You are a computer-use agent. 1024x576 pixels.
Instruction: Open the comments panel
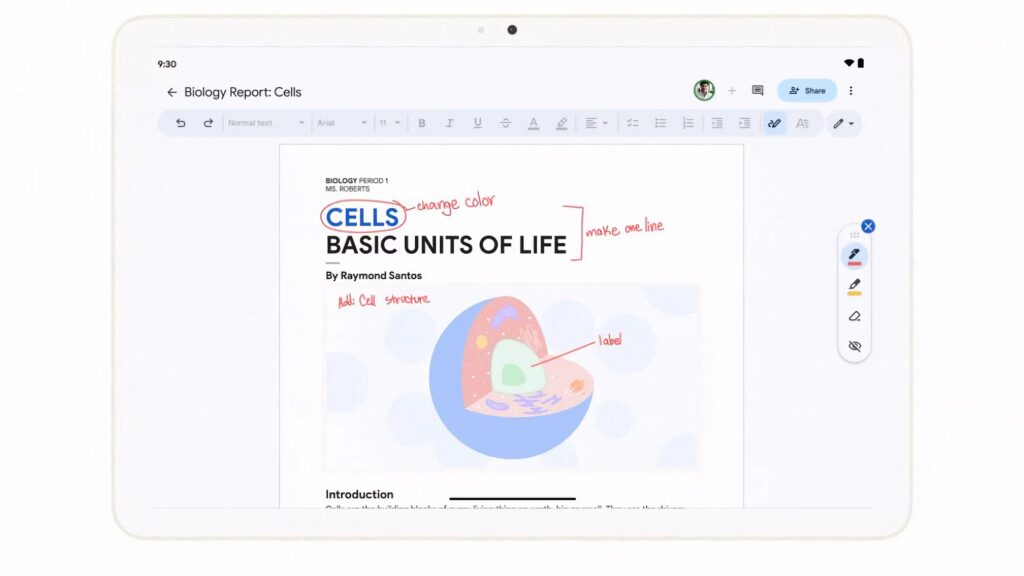coord(758,91)
